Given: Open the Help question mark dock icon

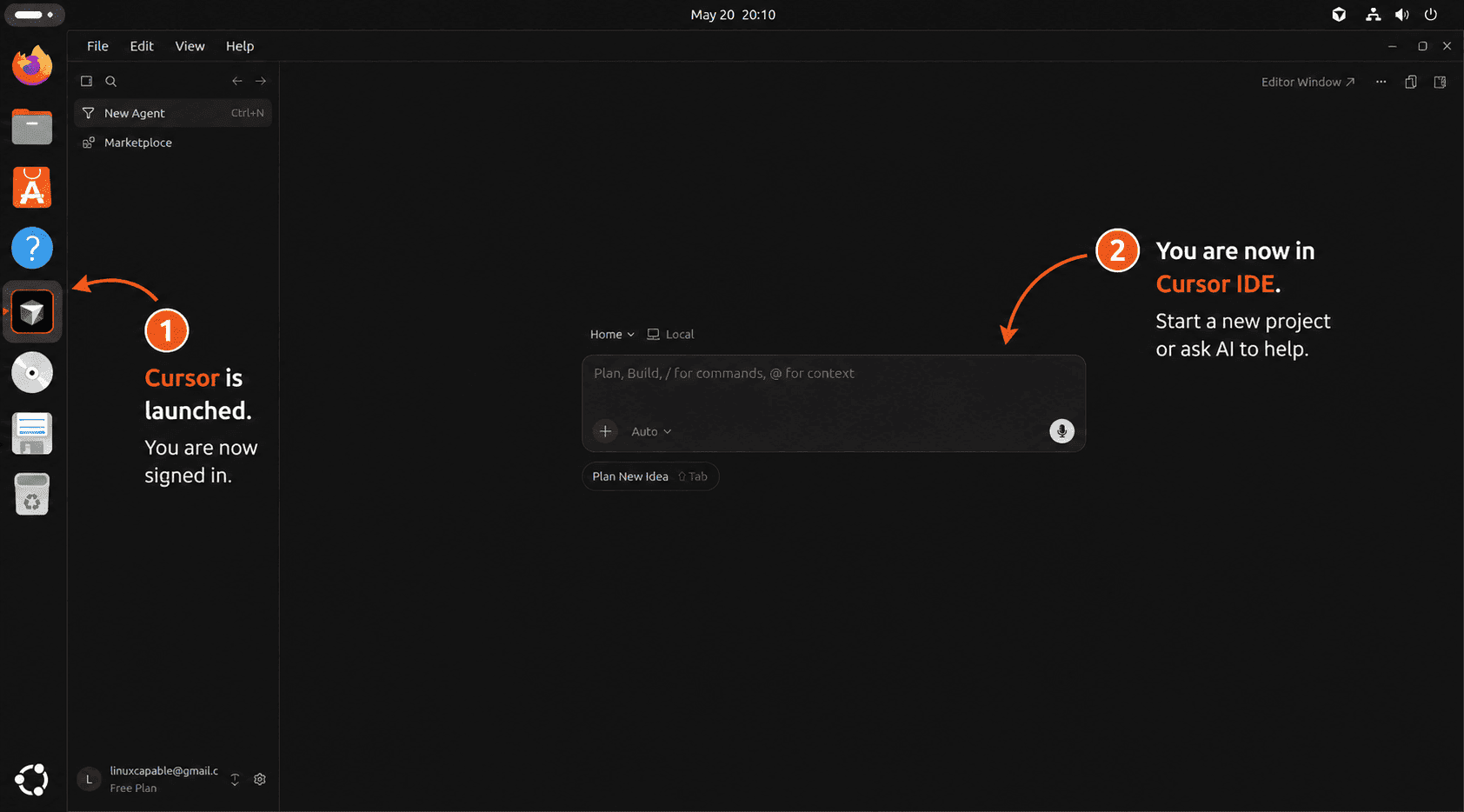Looking at the screenshot, I should (32, 249).
